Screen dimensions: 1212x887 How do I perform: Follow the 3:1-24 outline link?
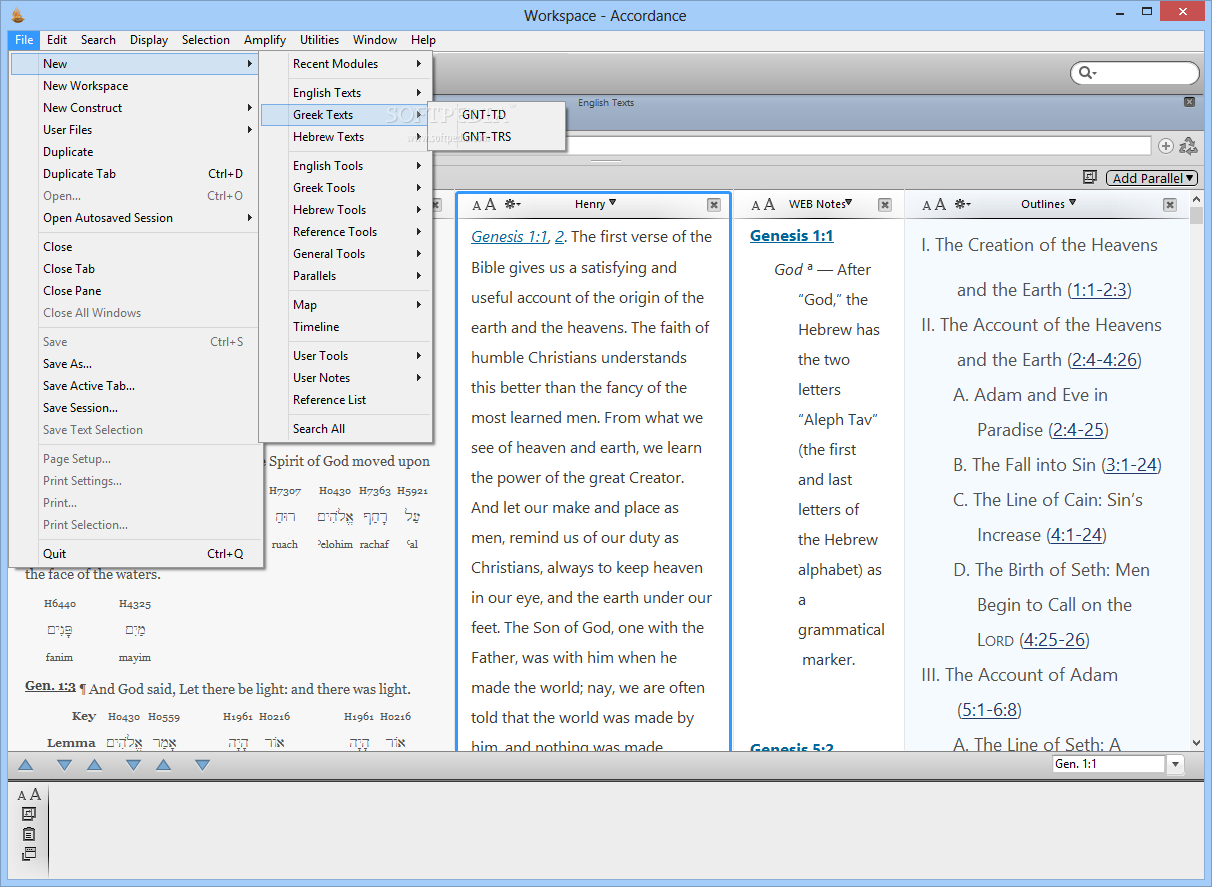(1131, 465)
